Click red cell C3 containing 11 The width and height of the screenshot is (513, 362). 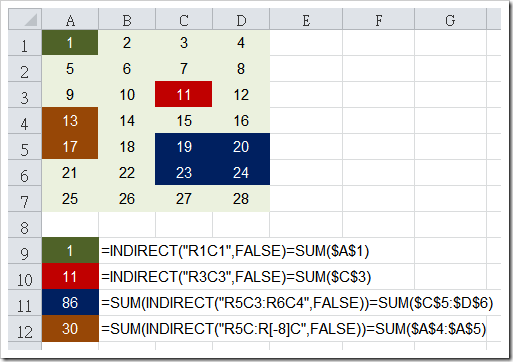pos(184,94)
